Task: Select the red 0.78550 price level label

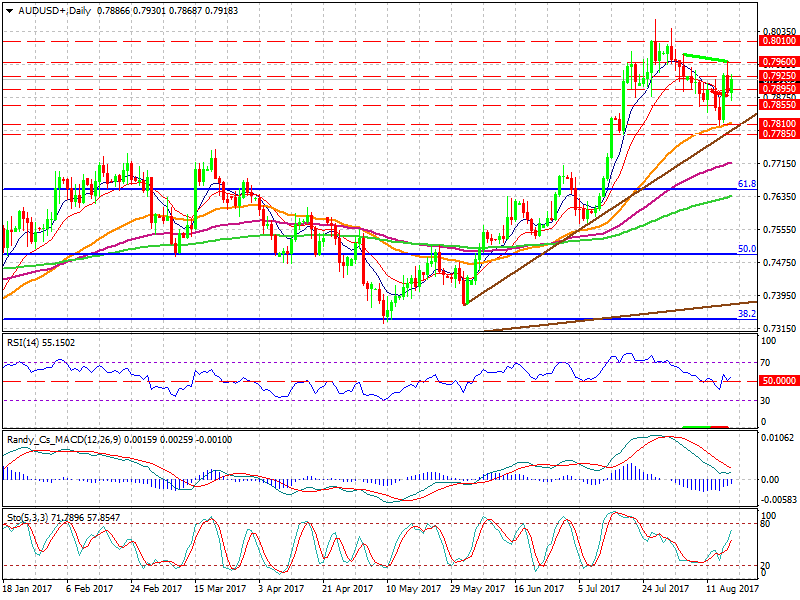Action: click(x=777, y=105)
